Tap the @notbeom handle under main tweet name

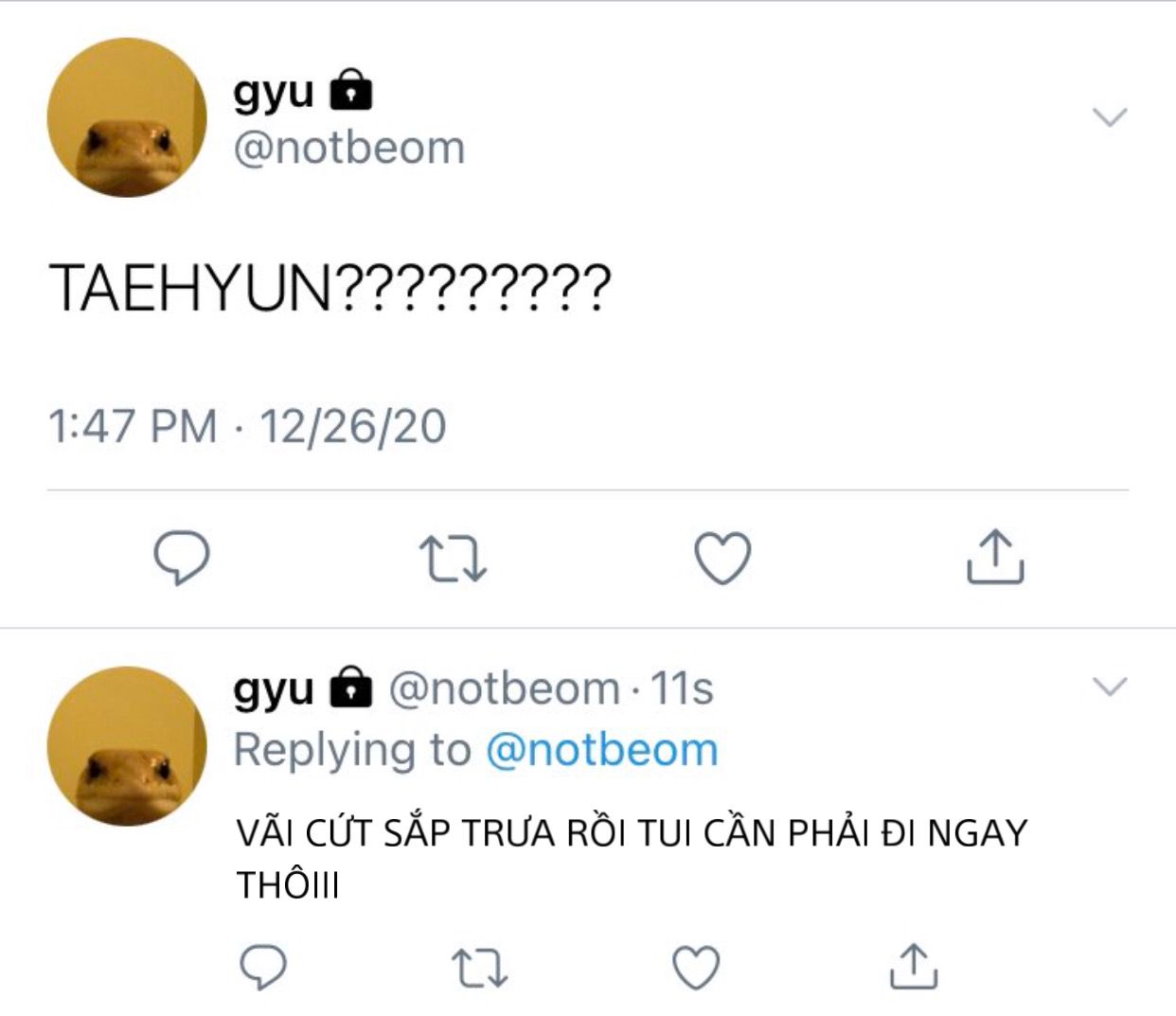tap(348, 149)
